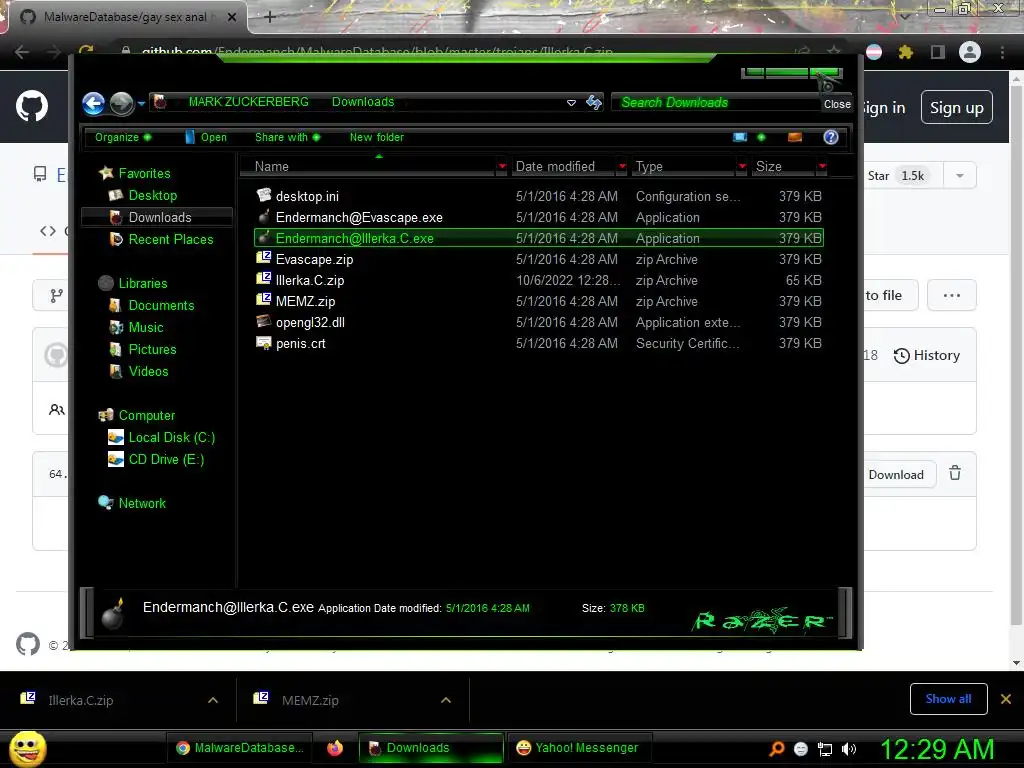
Task: Open the Type column filter arrow
Action: pyautogui.click(x=742, y=167)
